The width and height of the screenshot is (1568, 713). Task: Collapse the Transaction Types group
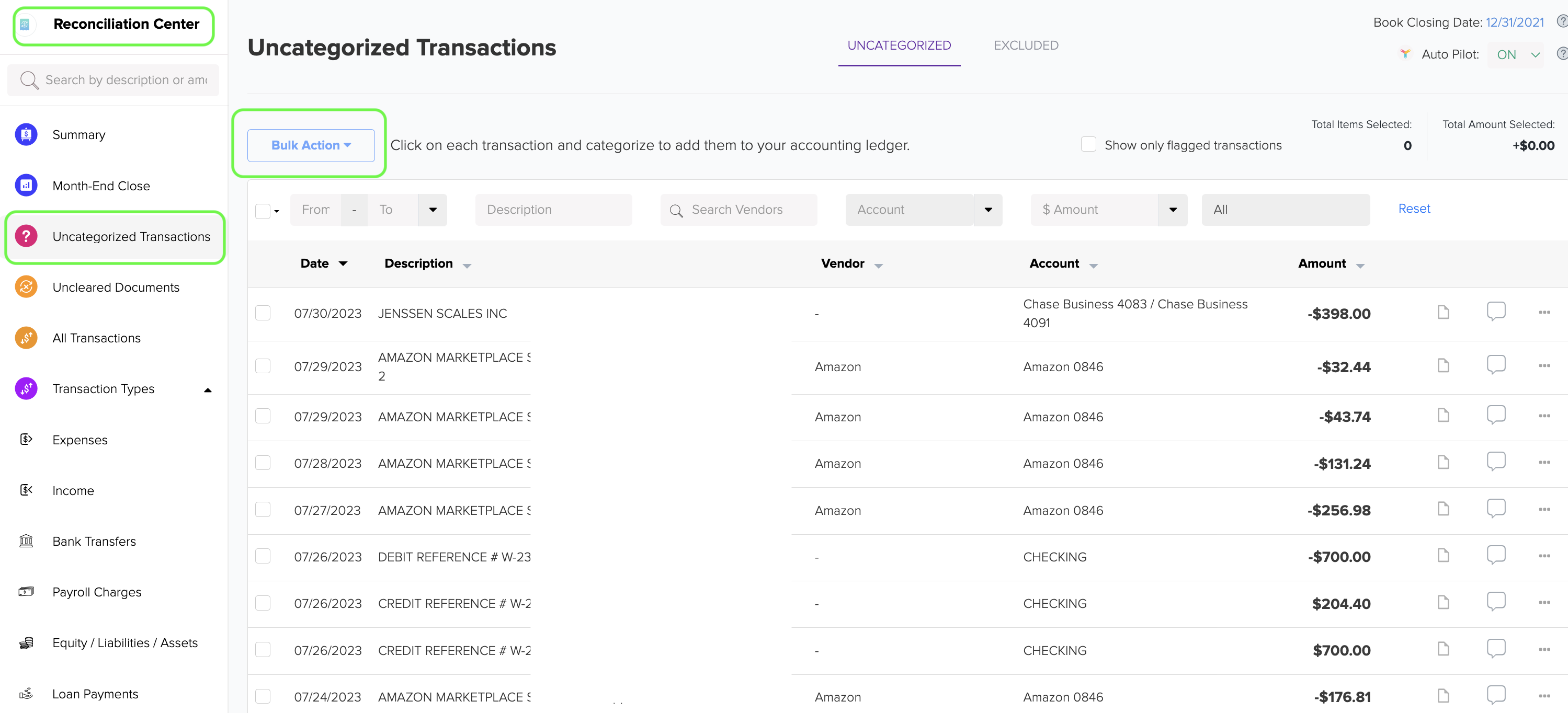208,389
